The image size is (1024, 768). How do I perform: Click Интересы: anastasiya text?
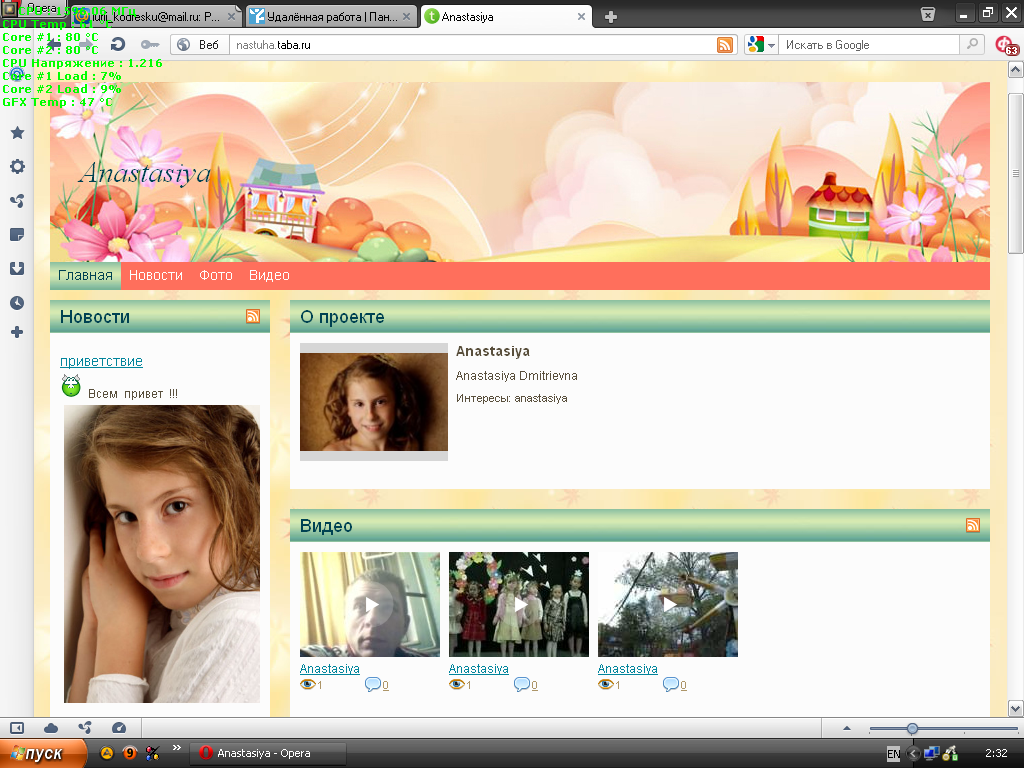click(511, 398)
